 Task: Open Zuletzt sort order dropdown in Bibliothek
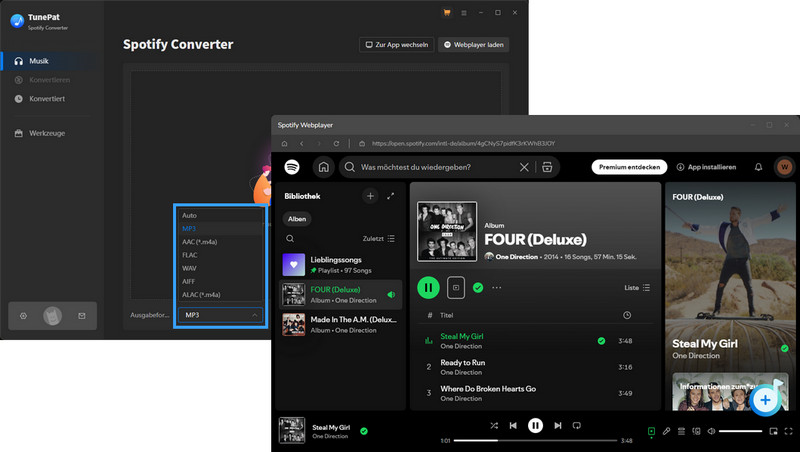click(379, 239)
